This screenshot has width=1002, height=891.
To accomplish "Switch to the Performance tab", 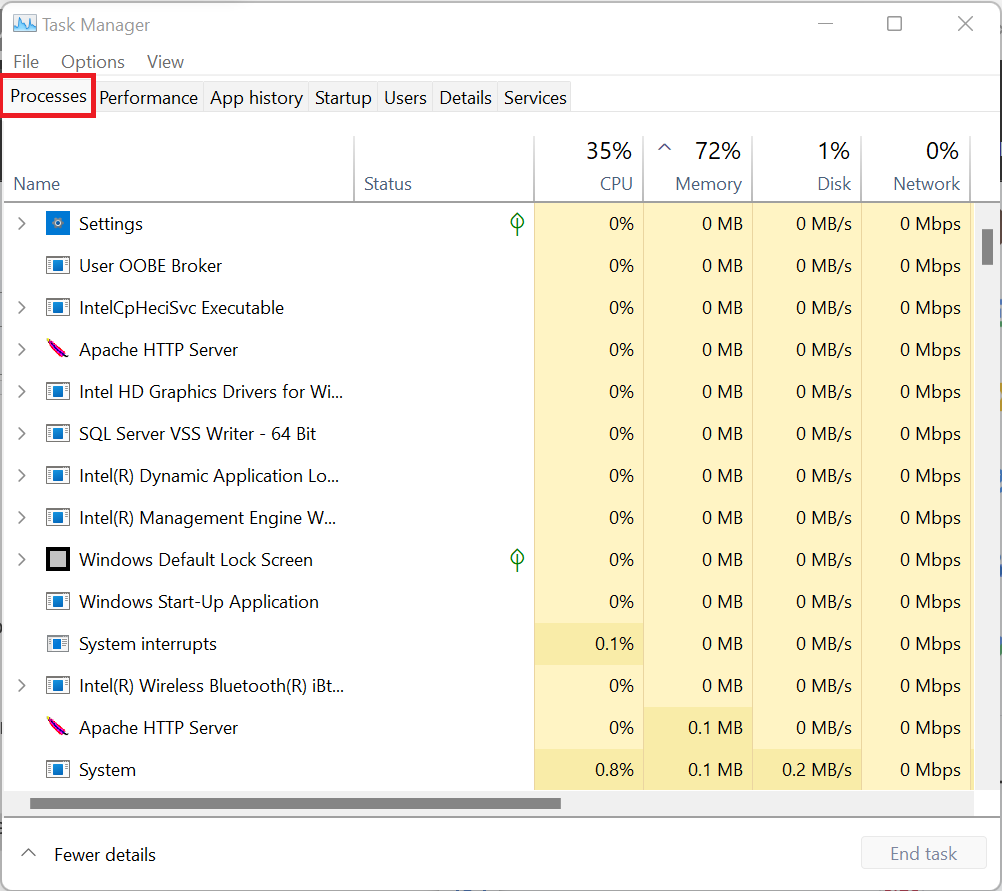I will pos(148,98).
